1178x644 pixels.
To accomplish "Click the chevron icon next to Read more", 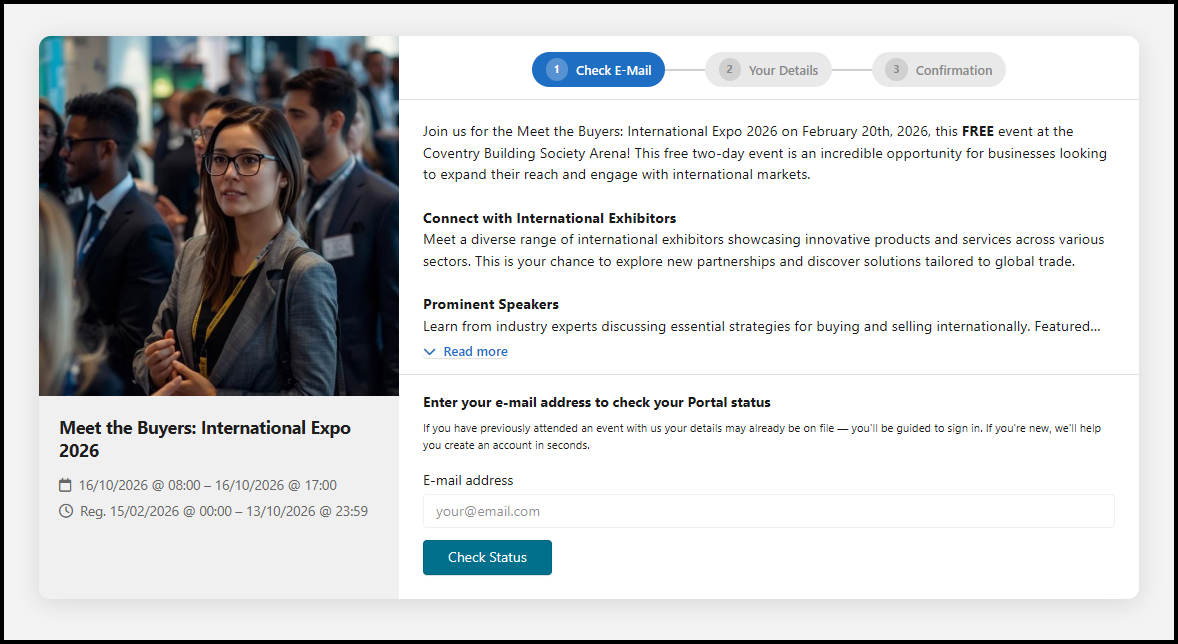I will click(x=430, y=352).
